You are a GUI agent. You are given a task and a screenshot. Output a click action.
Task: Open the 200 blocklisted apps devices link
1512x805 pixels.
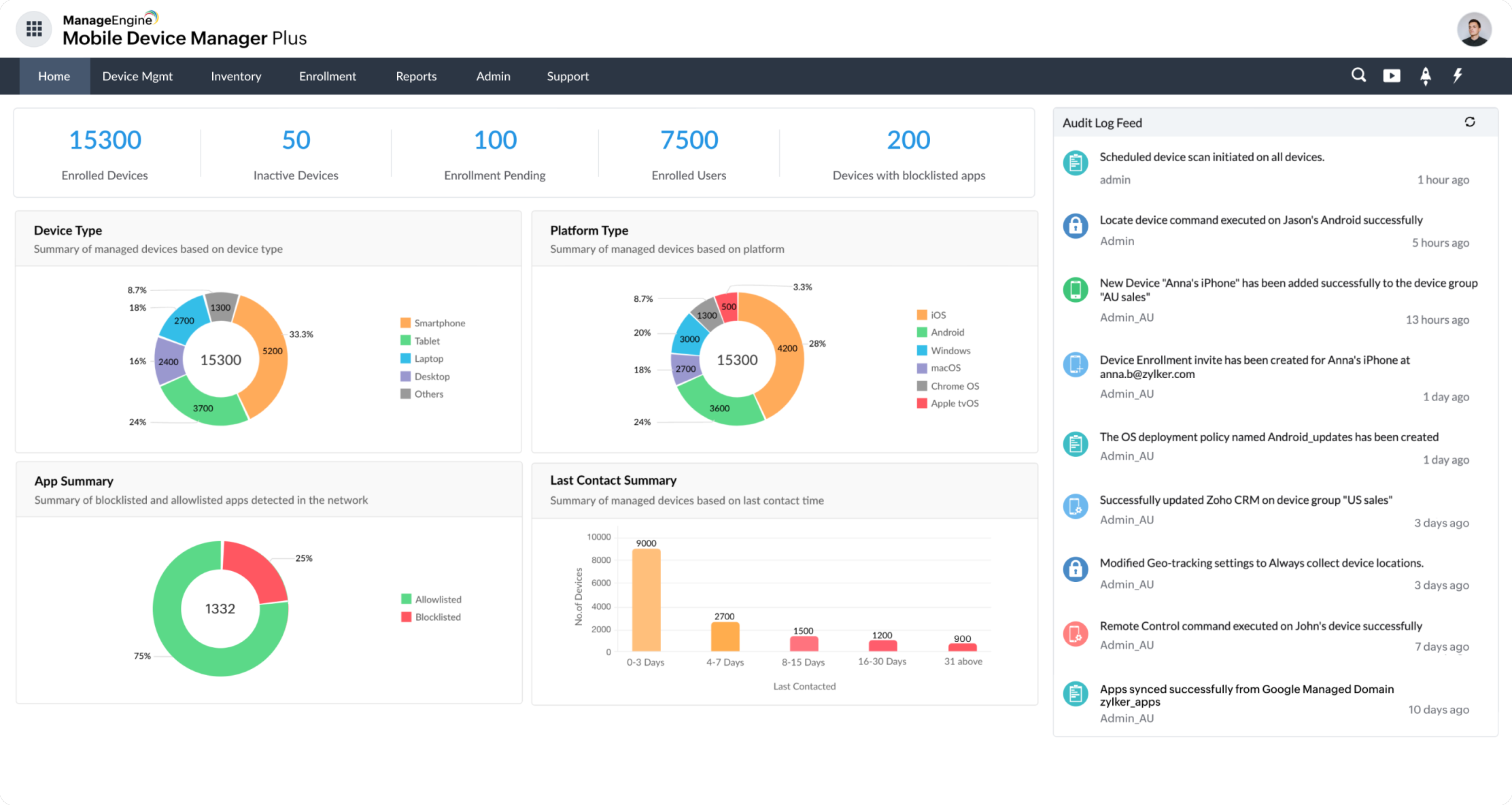coord(908,140)
